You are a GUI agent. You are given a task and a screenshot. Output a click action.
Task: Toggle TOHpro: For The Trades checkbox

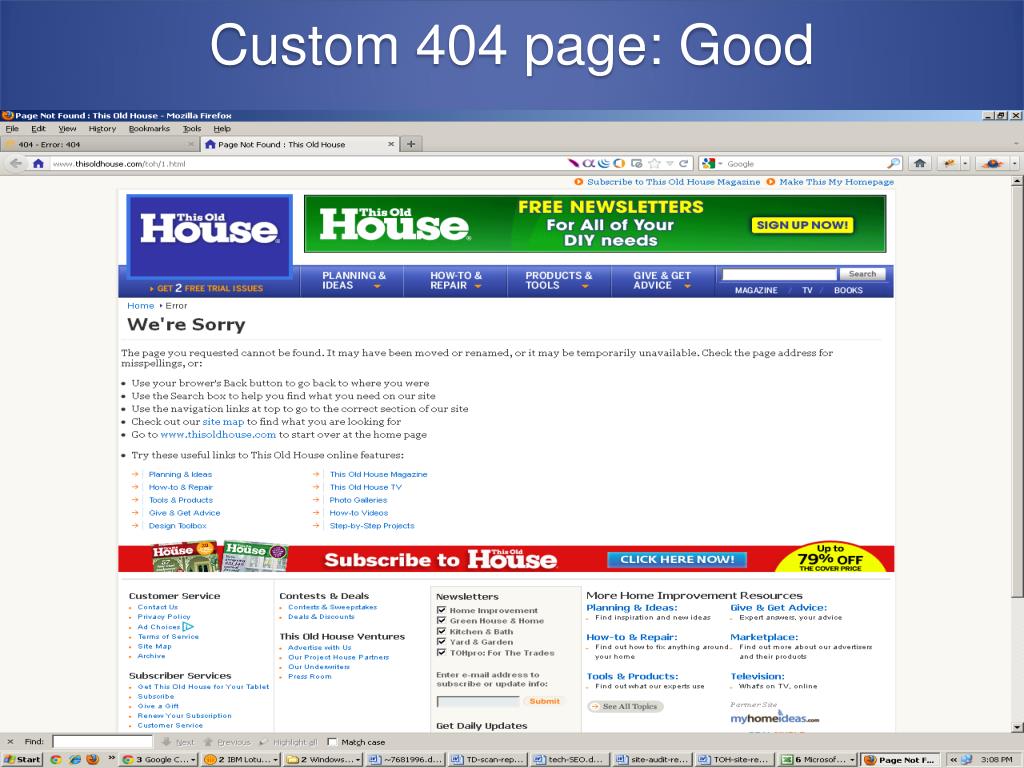click(441, 652)
